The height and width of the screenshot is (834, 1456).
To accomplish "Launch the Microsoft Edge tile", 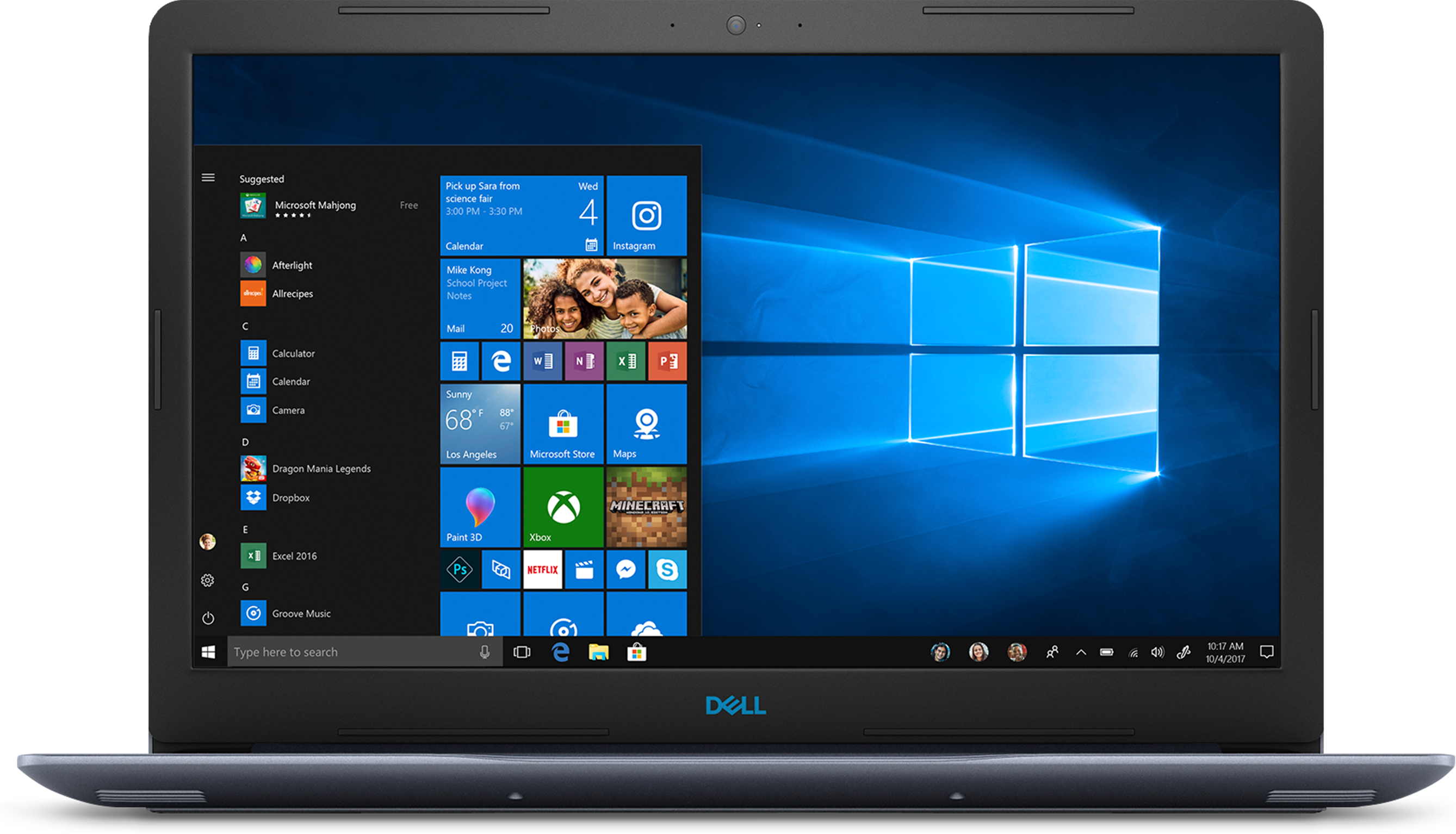I will pos(501,361).
